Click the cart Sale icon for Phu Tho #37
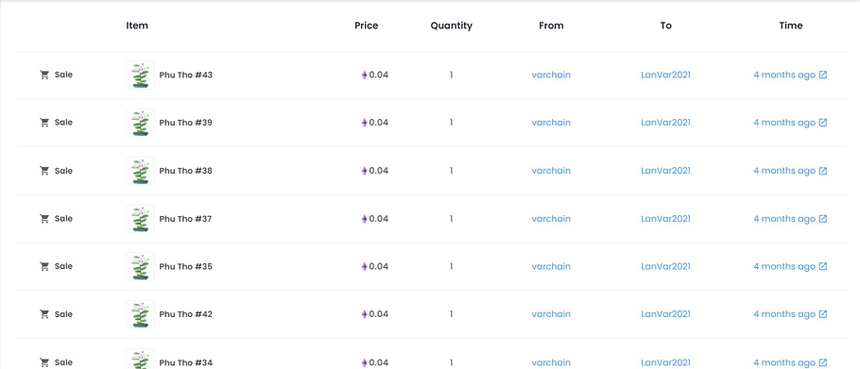860x369 pixels. (44, 219)
